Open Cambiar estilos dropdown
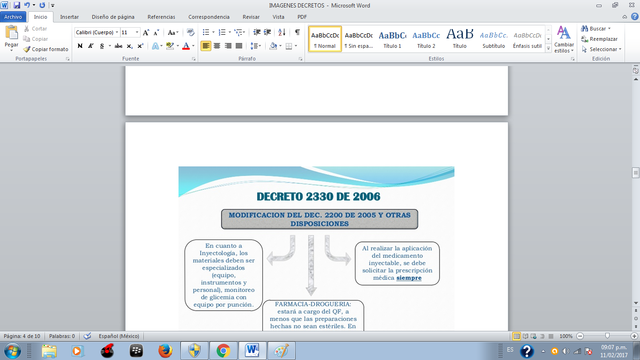640x360 pixels. tap(564, 39)
